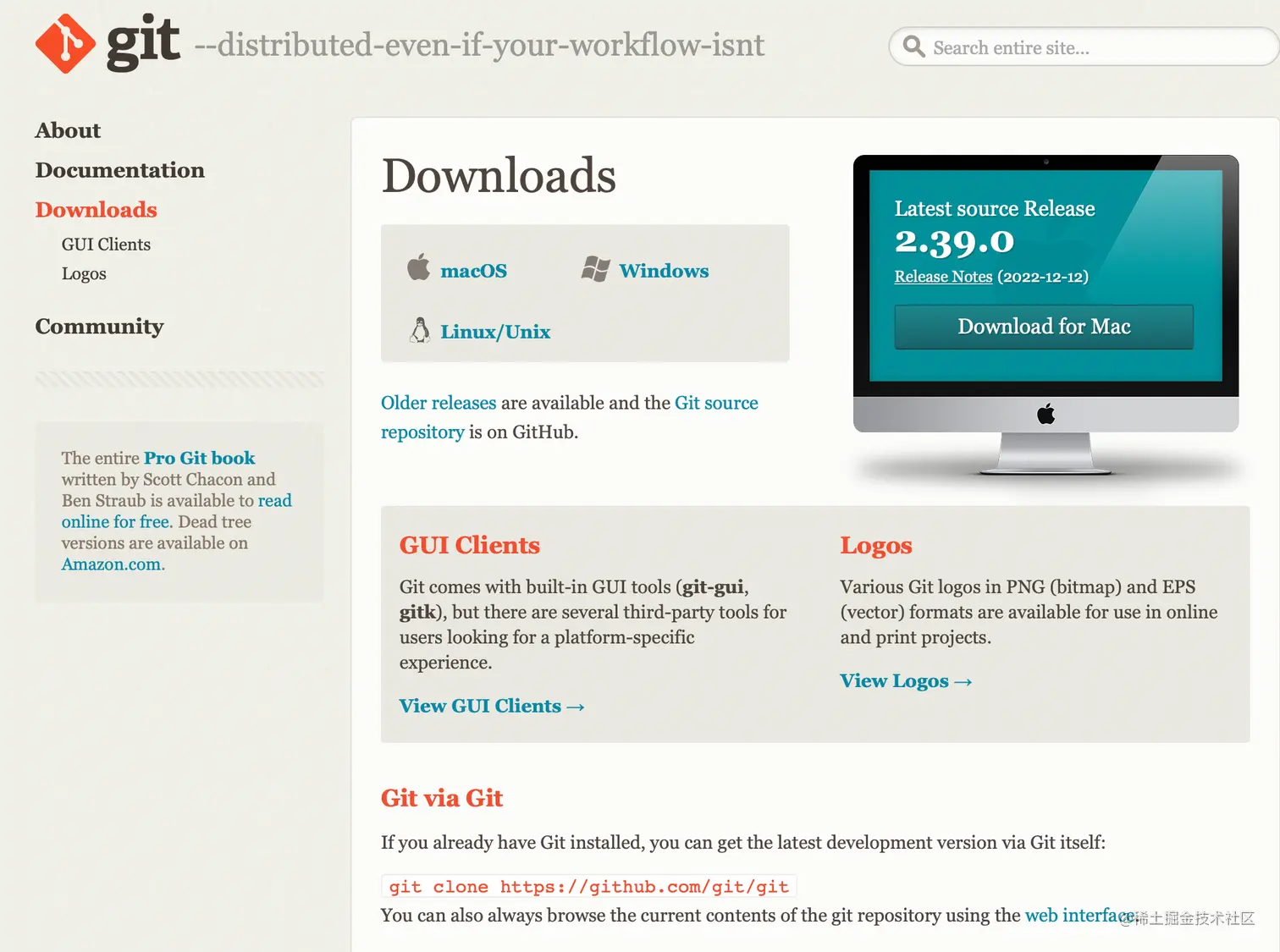Image resolution: width=1280 pixels, height=952 pixels.
Task: Click the Latest source Release label
Action: point(995,208)
